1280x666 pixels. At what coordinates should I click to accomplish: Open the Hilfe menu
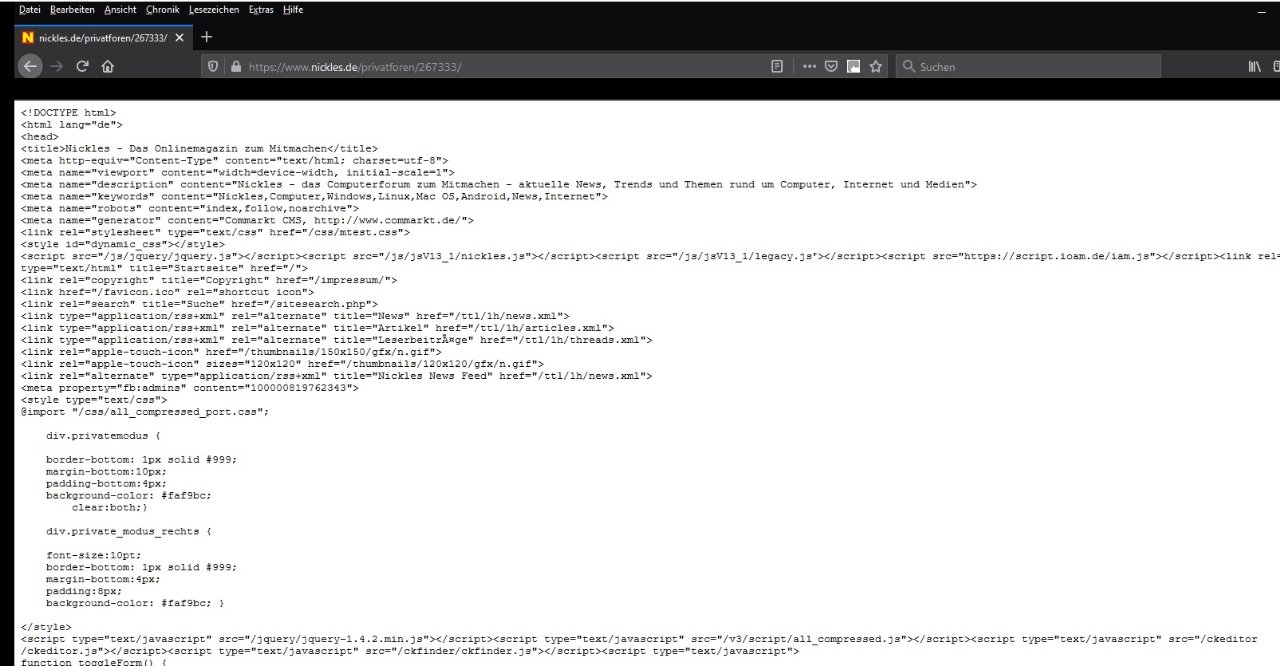tap(293, 9)
